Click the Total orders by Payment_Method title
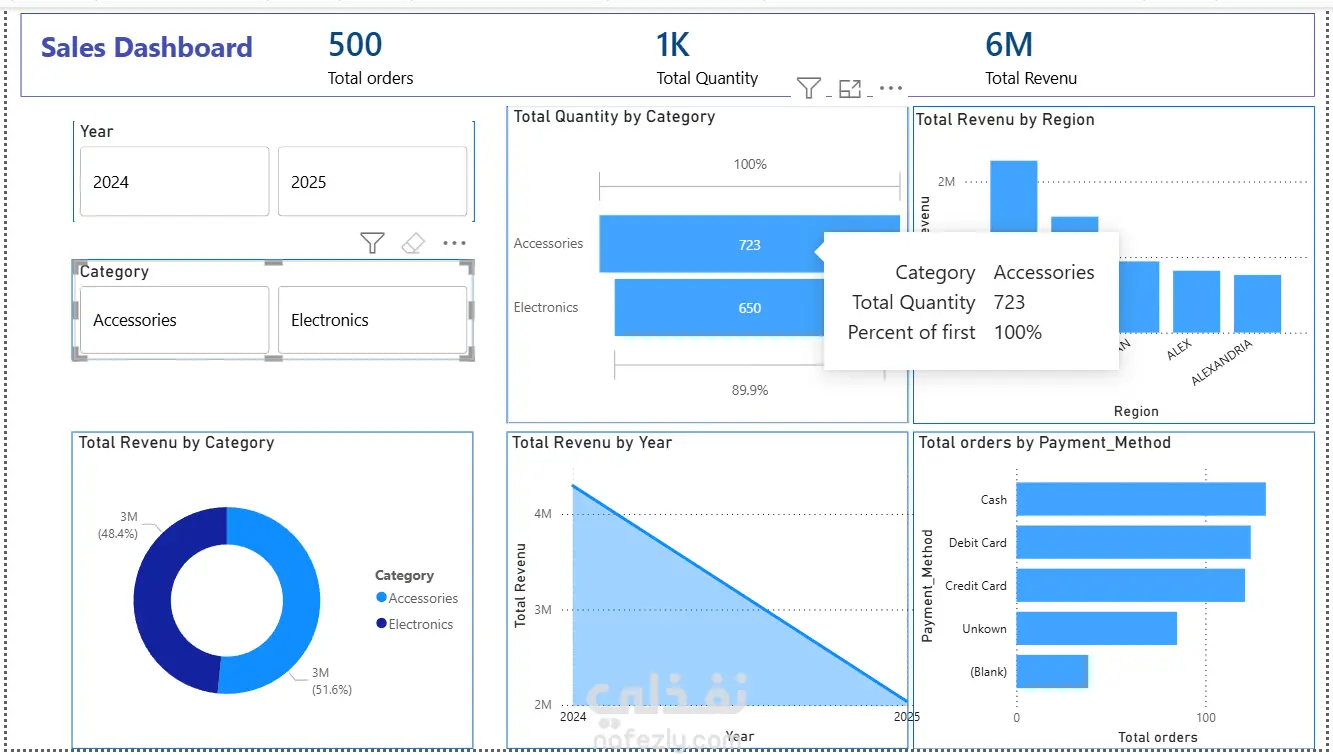Screen dimensions: 1333x755 (x=1045, y=443)
